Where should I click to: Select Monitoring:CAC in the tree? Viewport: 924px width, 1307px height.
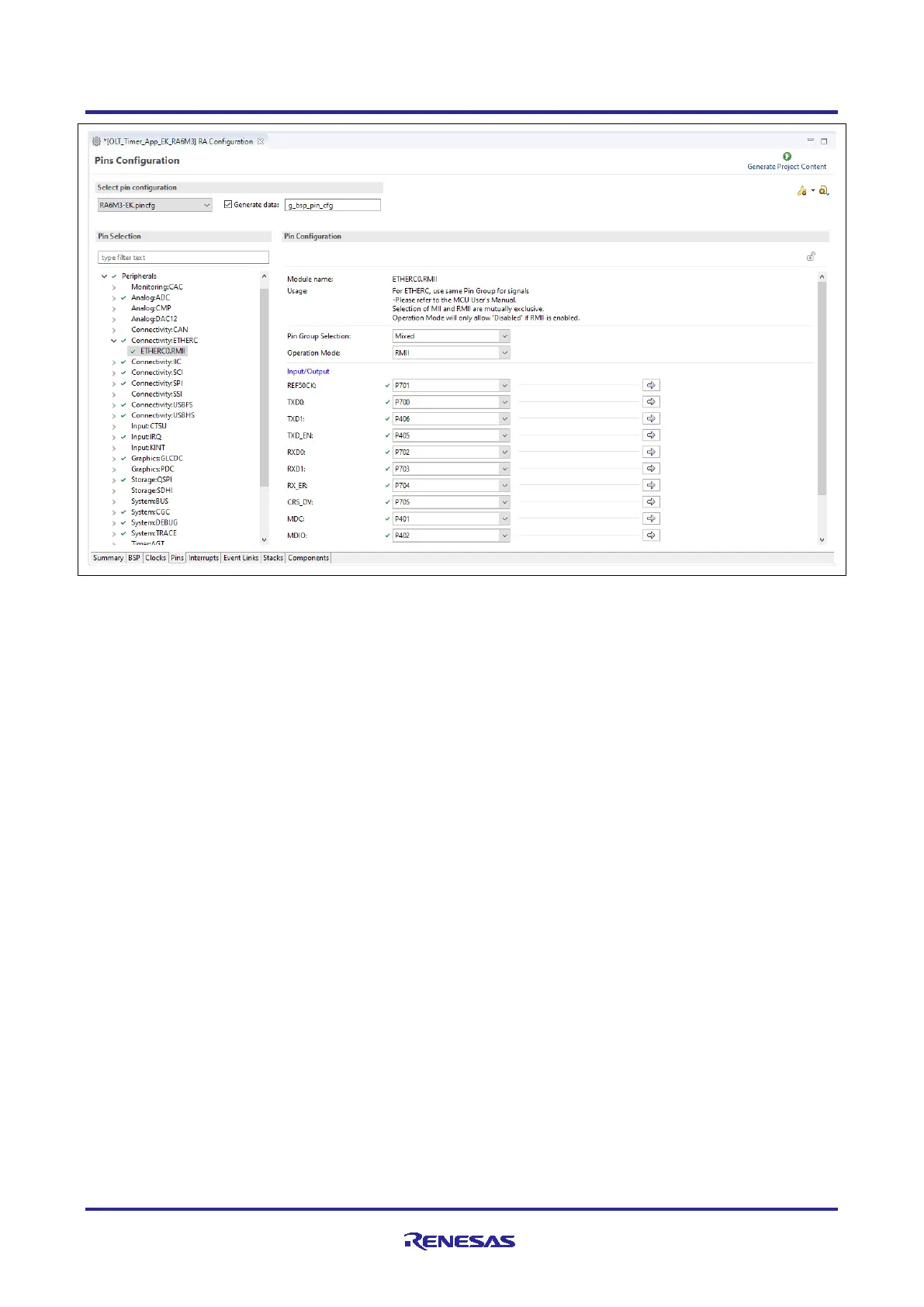pos(157,287)
